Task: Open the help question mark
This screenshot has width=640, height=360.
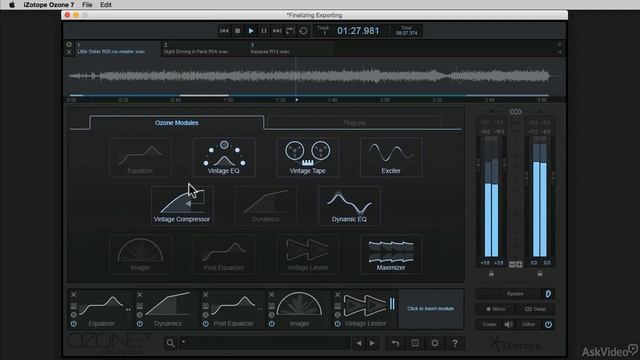Action: (455, 343)
